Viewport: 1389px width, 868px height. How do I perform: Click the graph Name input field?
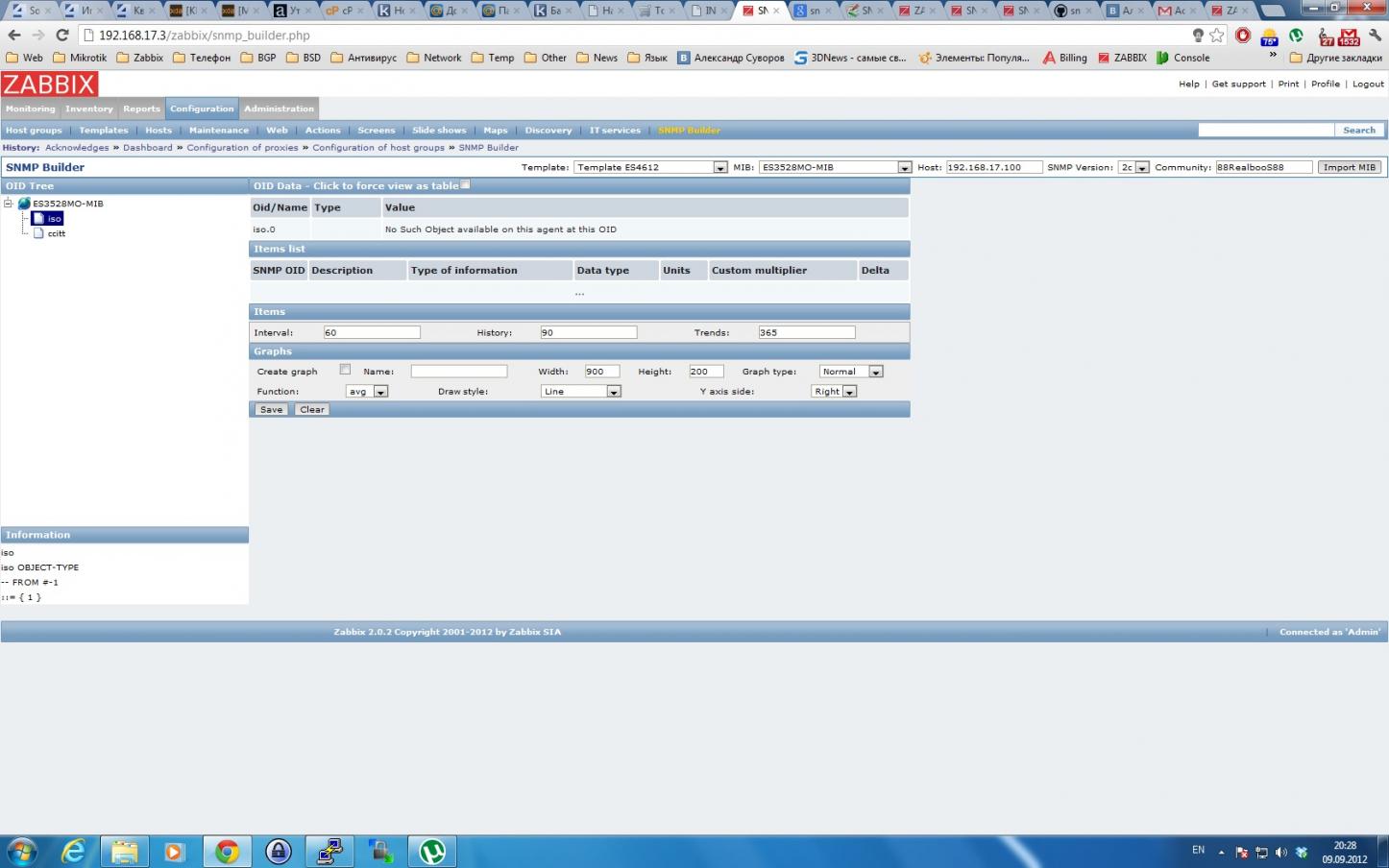coord(459,372)
